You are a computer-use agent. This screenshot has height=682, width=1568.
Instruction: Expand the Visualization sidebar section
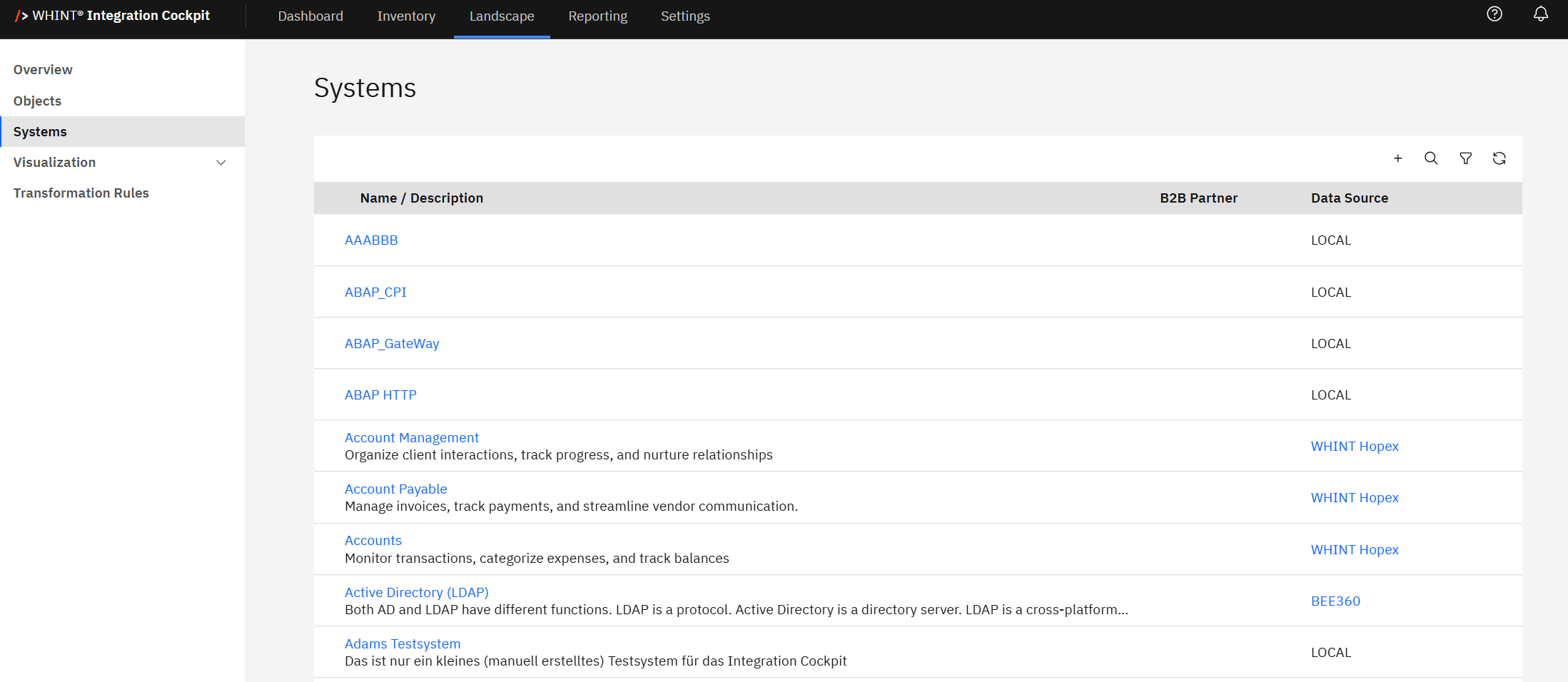click(x=221, y=163)
